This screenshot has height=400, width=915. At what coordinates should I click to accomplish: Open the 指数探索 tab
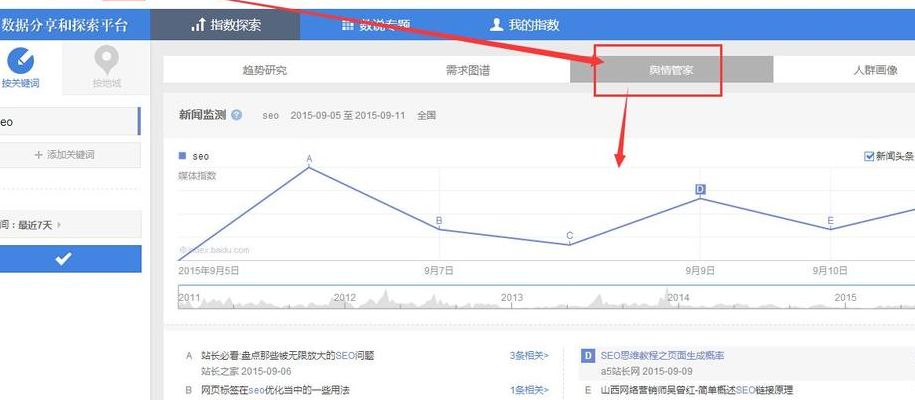click(x=225, y=25)
